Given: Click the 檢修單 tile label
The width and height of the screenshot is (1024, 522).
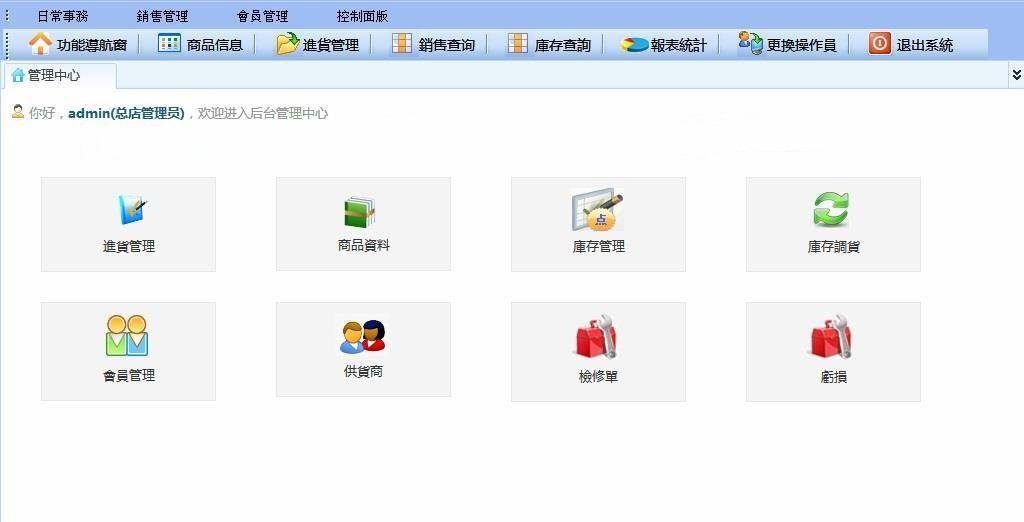Looking at the screenshot, I should (x=598, y=377).
